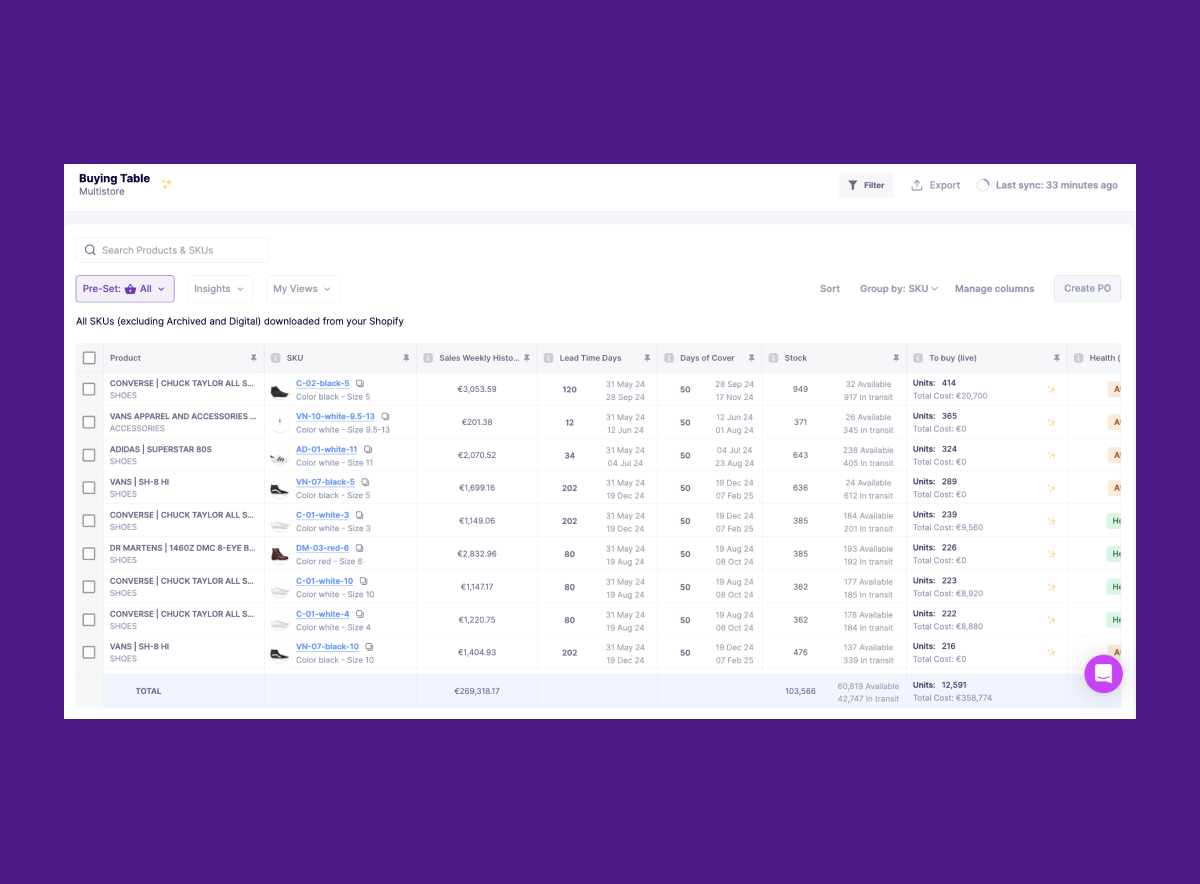
Task: Pin the Sales Weekly History column
Action: click(x=526, y=358)
